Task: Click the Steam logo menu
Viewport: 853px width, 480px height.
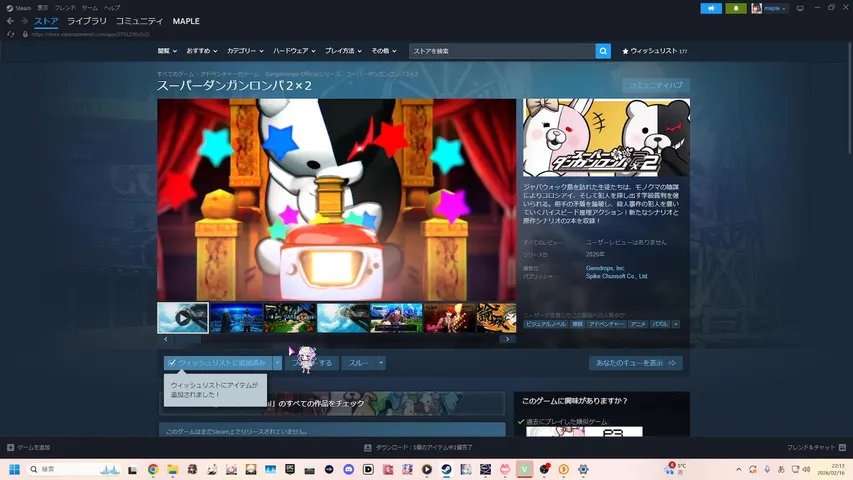Action: (x=18, y=8)
